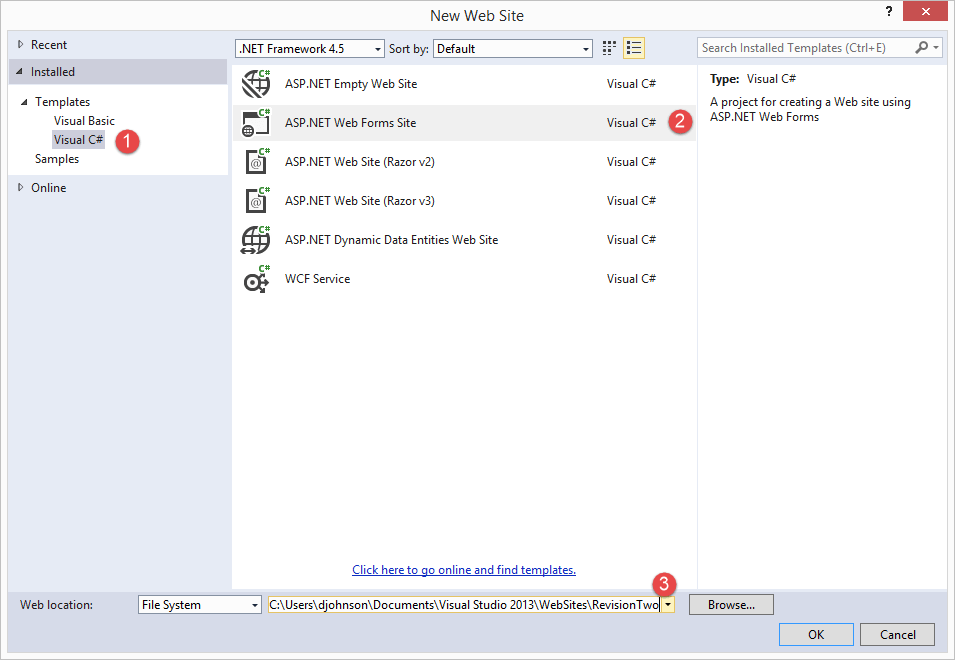
Task: Open the web location path history dropdown arrow
Action: 668,605
